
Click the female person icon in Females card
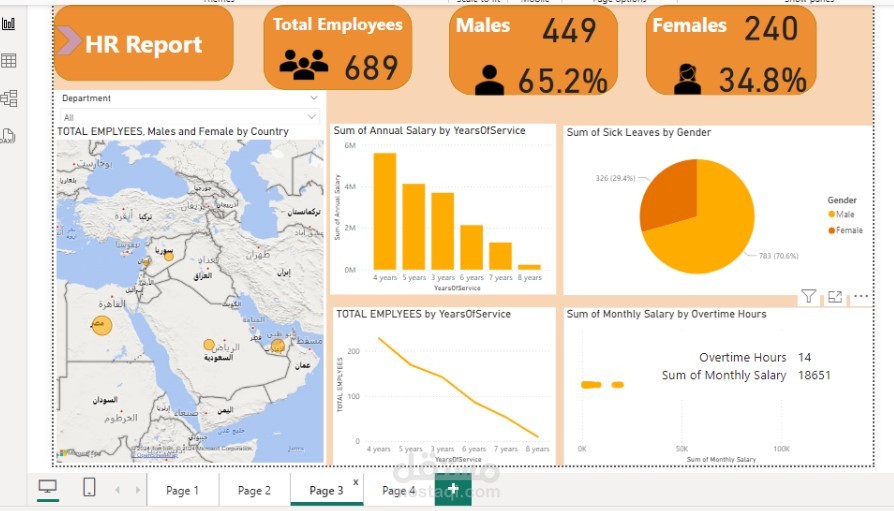[687, 79]
